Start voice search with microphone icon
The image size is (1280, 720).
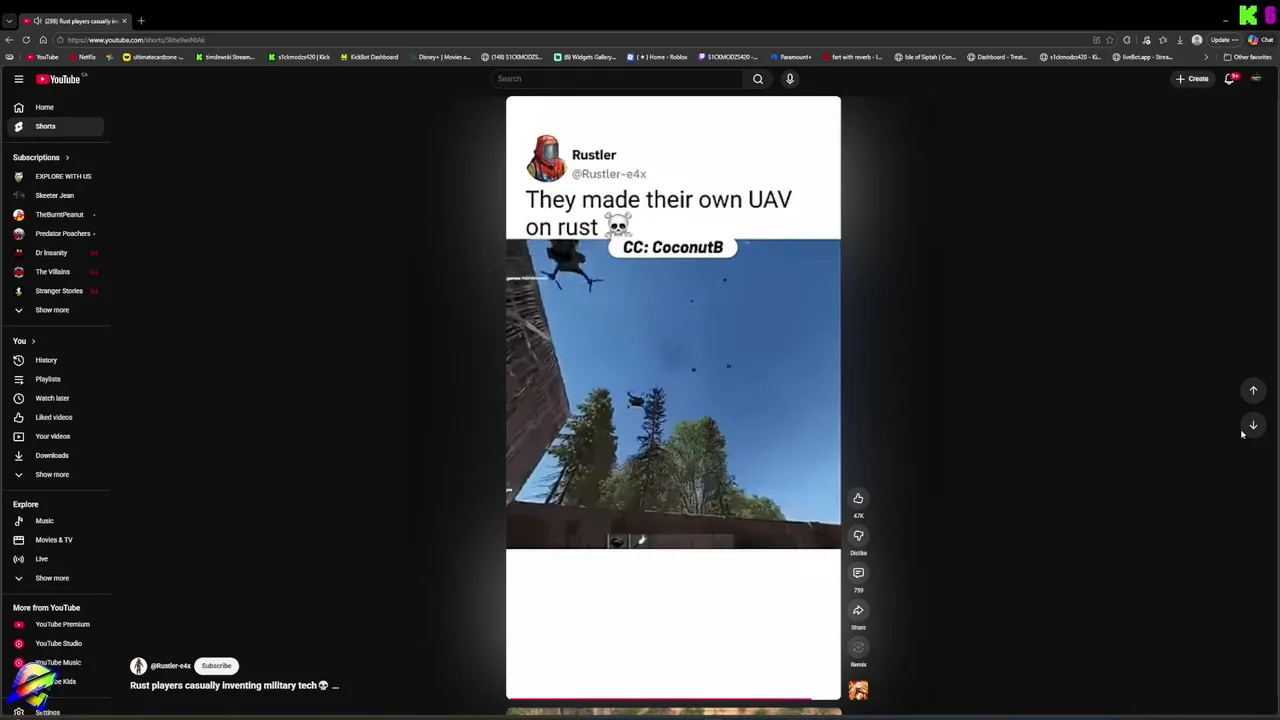pyautogui.click(x=790, y=79)
